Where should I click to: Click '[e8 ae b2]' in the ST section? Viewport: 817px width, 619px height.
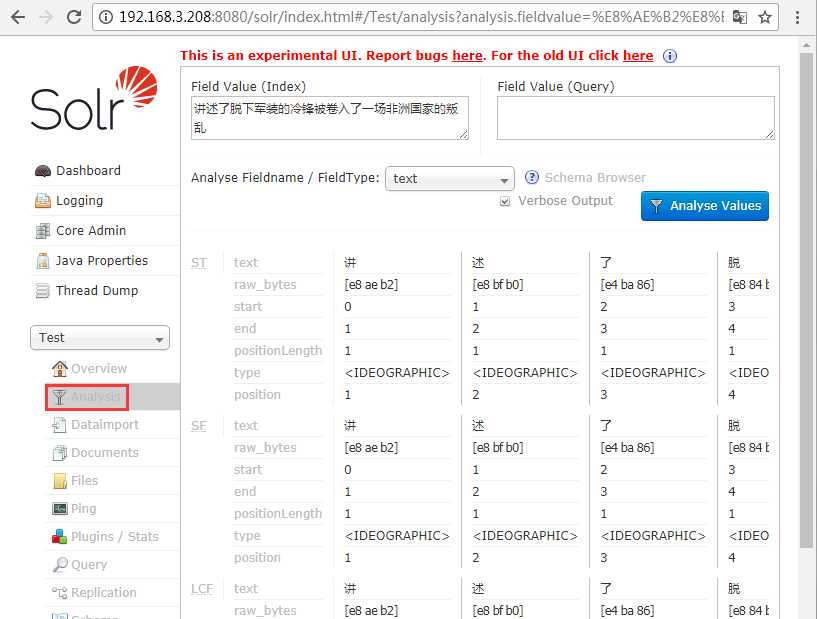click(371, 284)
